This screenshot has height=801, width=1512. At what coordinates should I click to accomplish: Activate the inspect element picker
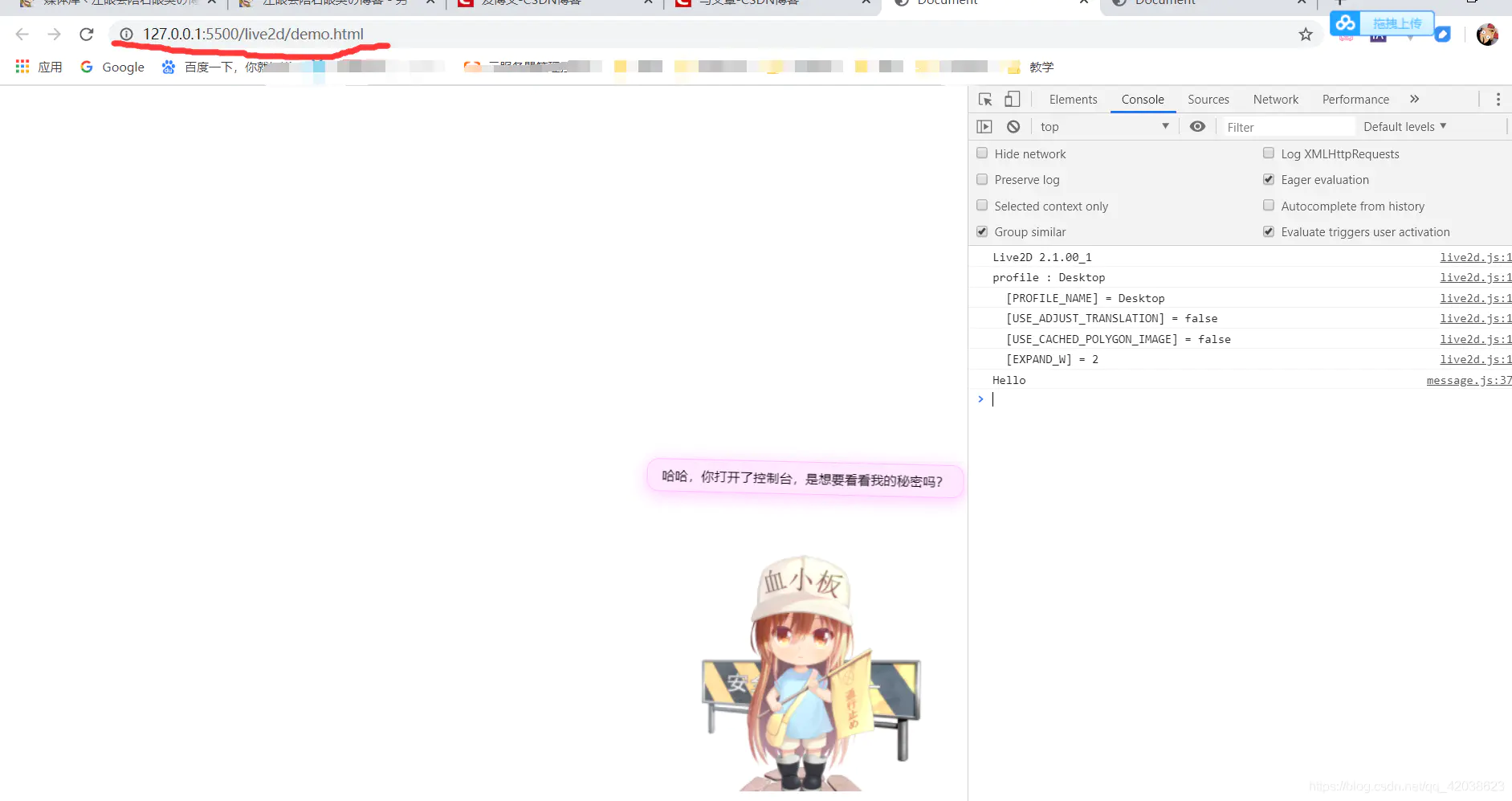[985, 100]
